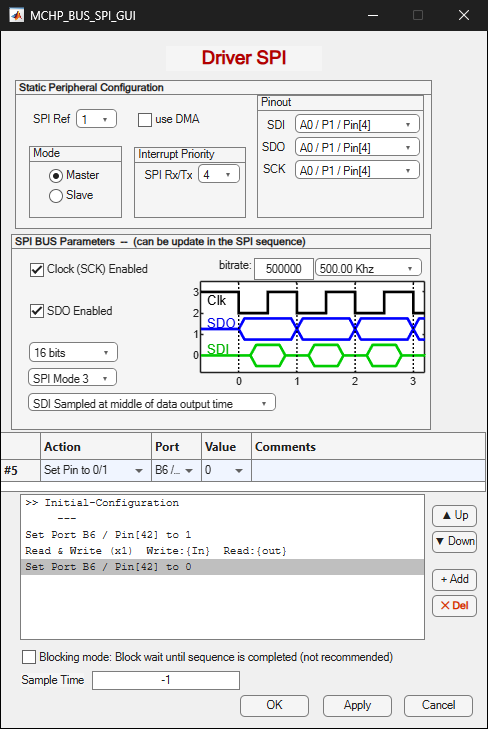Click the Port column header
This screenshot has height=729, width=488.
(x=176, y=447)
